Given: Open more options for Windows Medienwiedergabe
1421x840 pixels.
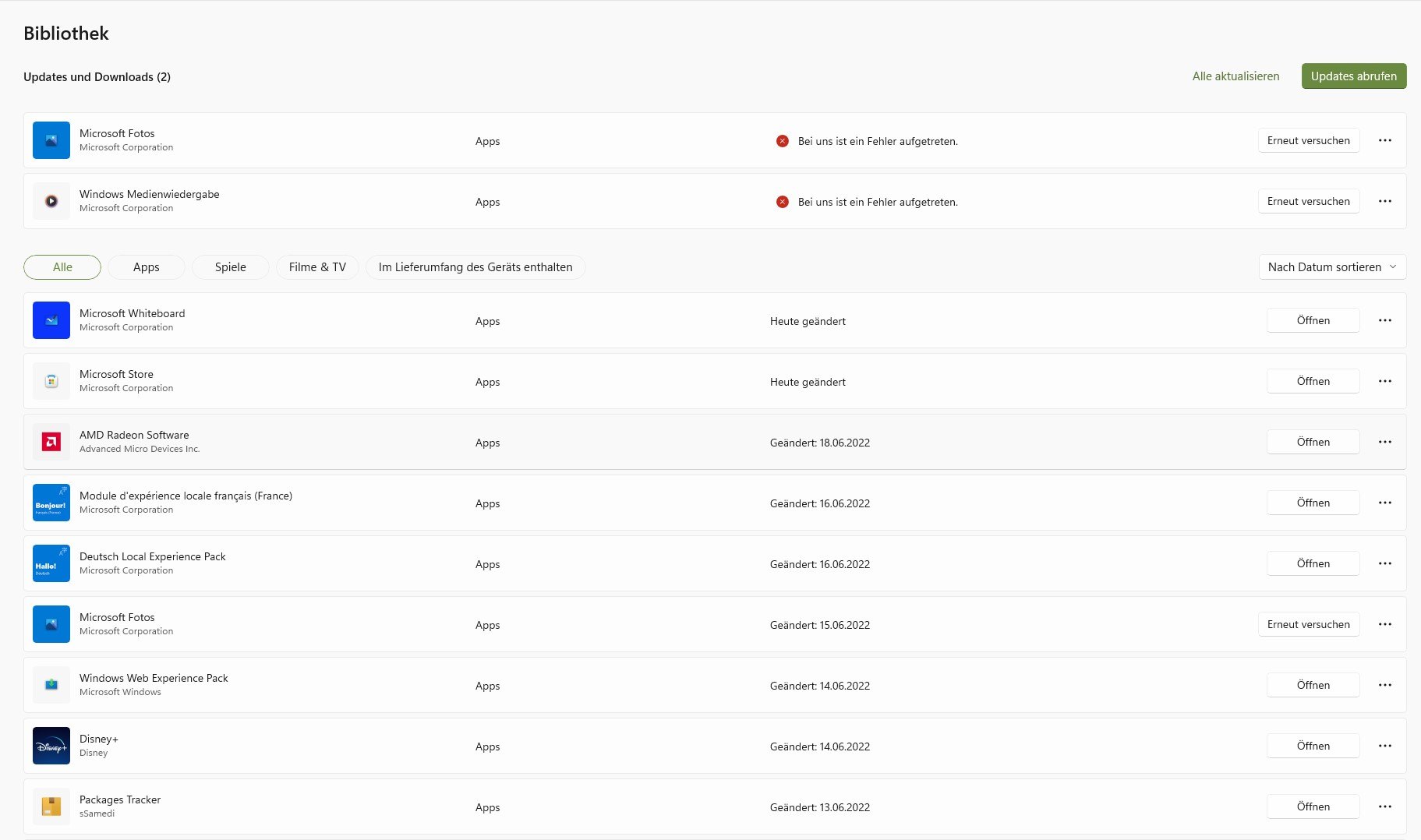Looking at the screenshot, I should pos(1385,201).
